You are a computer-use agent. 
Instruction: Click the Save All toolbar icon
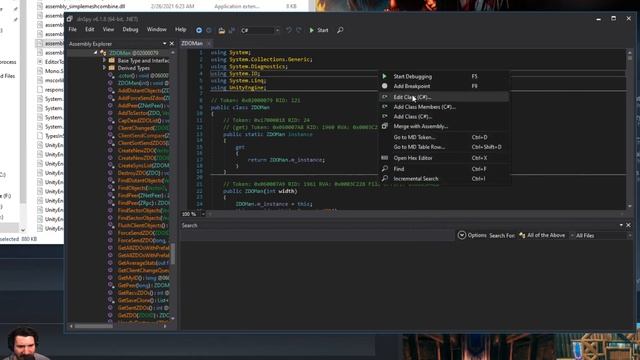click(x=231, y=30)
